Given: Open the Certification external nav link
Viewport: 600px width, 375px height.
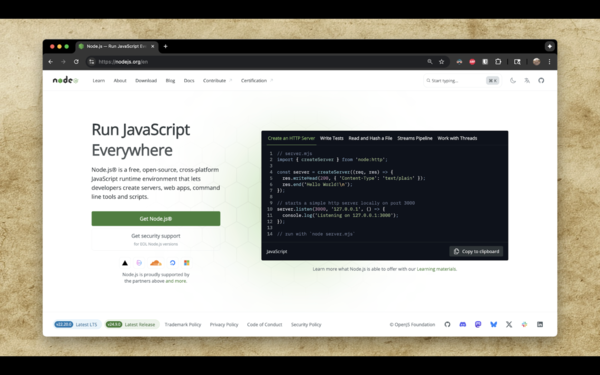Looking at the screenshot, I should click(x=257, y=80).
